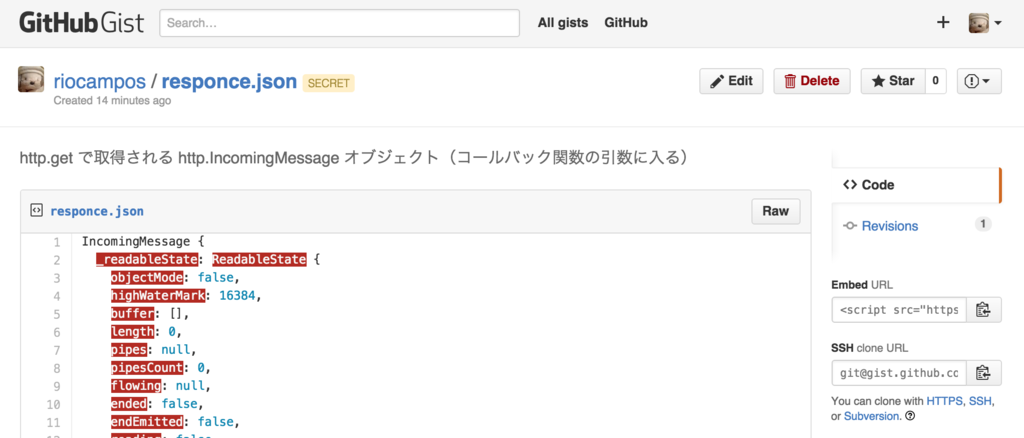Click the file code icon beside responce.json header
The width and height of the screenshot is (1024, 438).
coord(37,211)
